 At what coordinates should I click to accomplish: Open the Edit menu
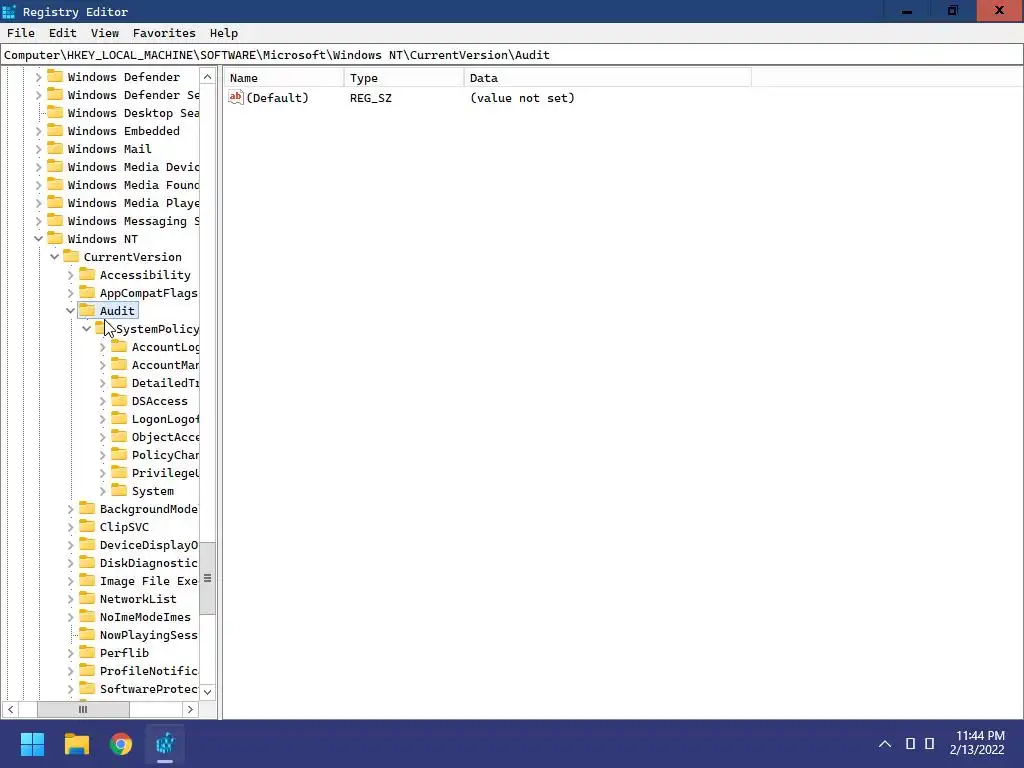point(63,33)
